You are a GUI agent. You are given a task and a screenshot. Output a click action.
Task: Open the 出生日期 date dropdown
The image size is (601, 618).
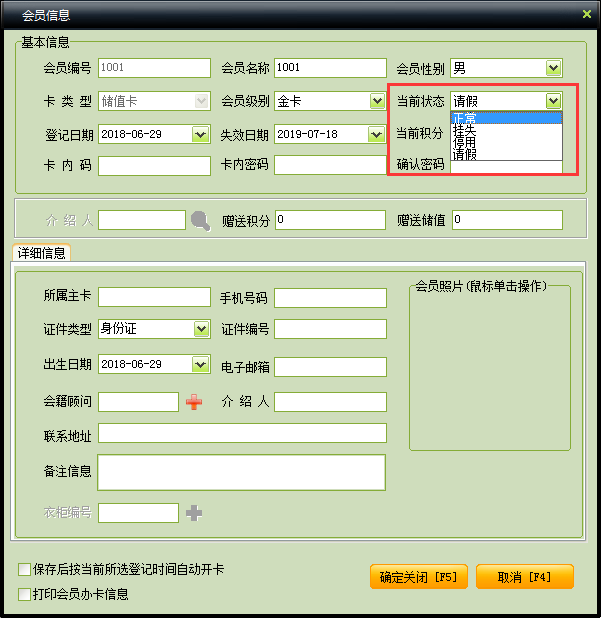(200, 364)
